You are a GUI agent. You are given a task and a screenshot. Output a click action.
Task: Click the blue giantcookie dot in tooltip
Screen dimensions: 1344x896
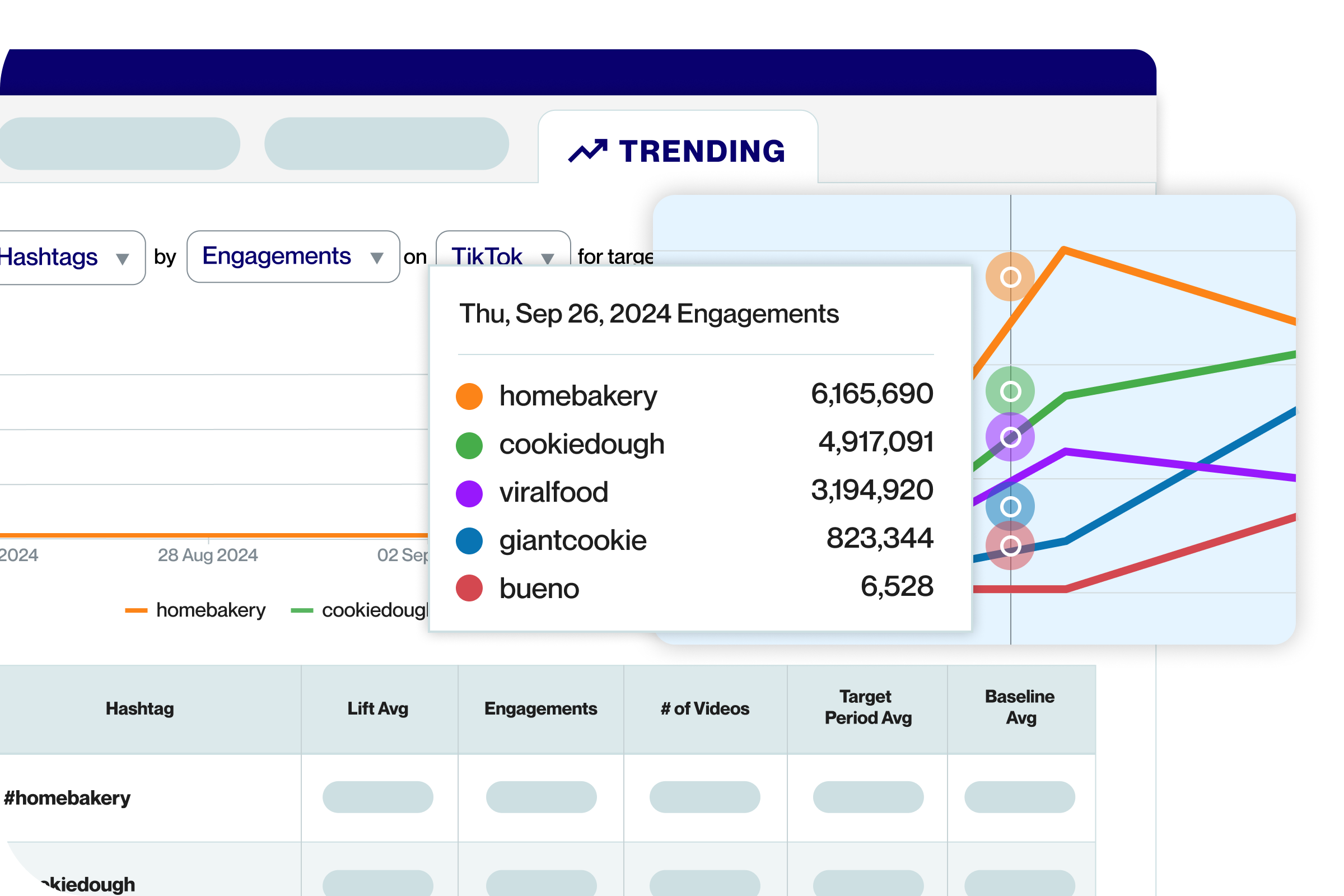[469, 540]
